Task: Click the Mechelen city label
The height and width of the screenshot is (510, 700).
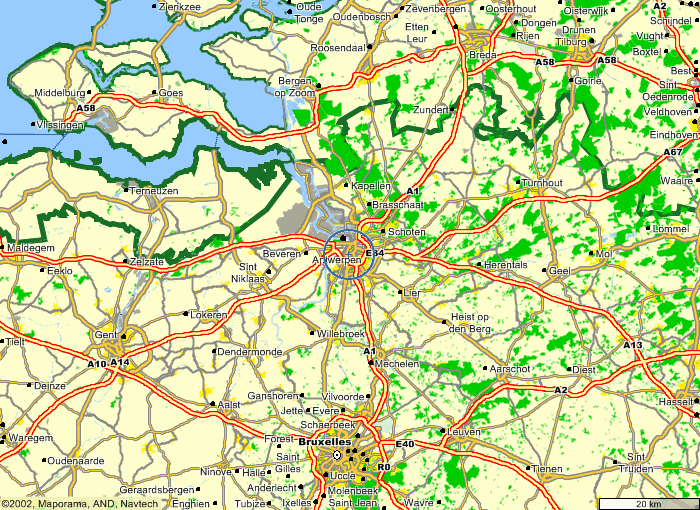Action: click(399, 365)
